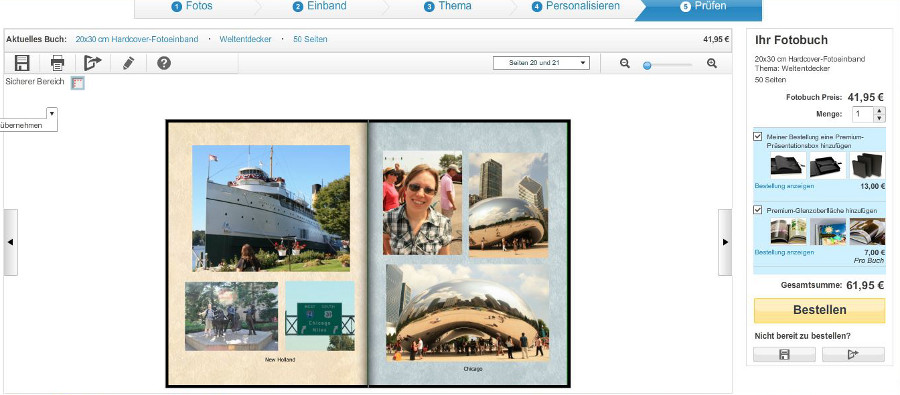900x395 pixels.
Task: Go to the Thema step tab
Action: [448, 6]
